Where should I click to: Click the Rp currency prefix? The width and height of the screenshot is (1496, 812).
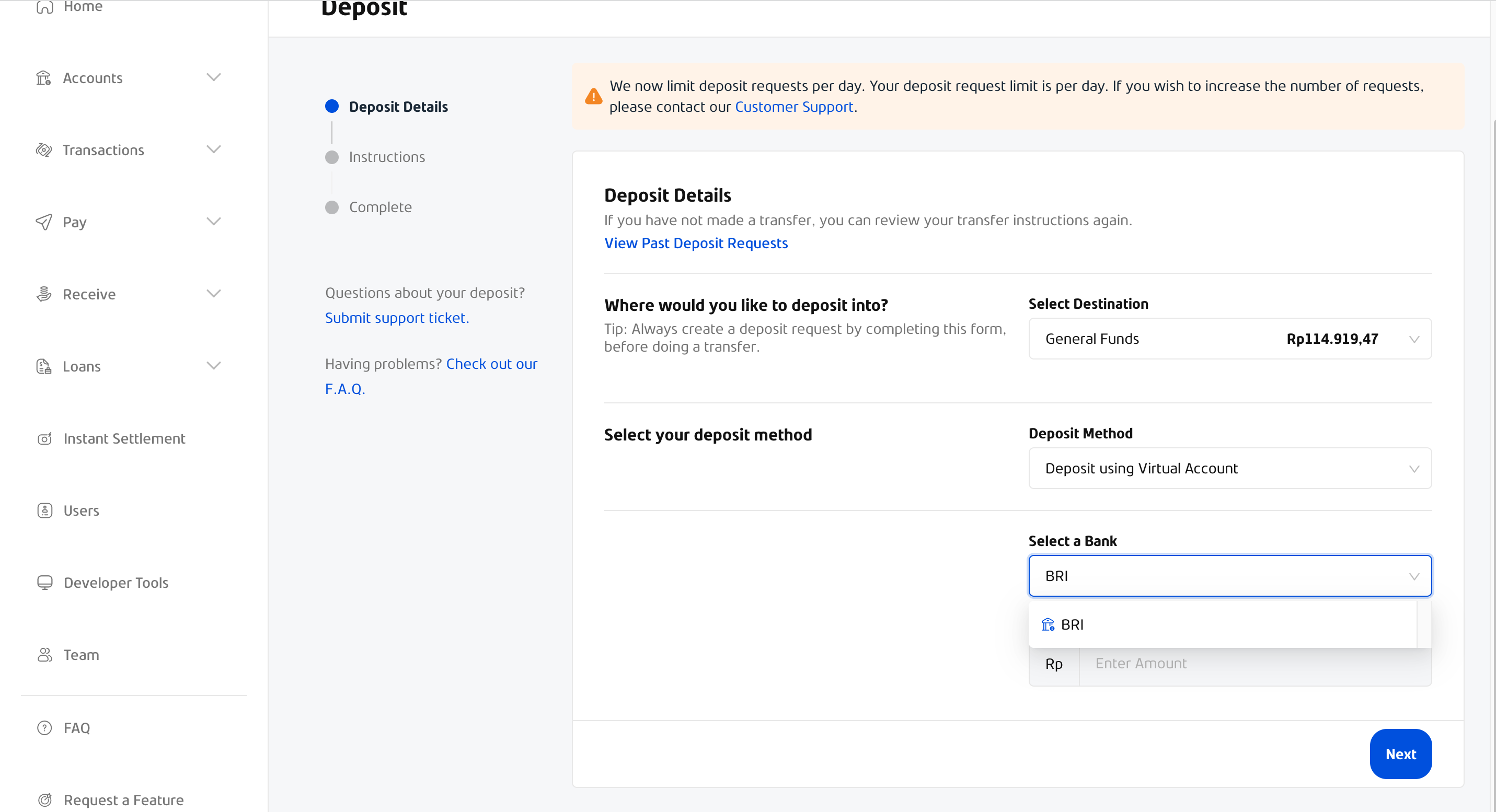(x=1054, y=664)
